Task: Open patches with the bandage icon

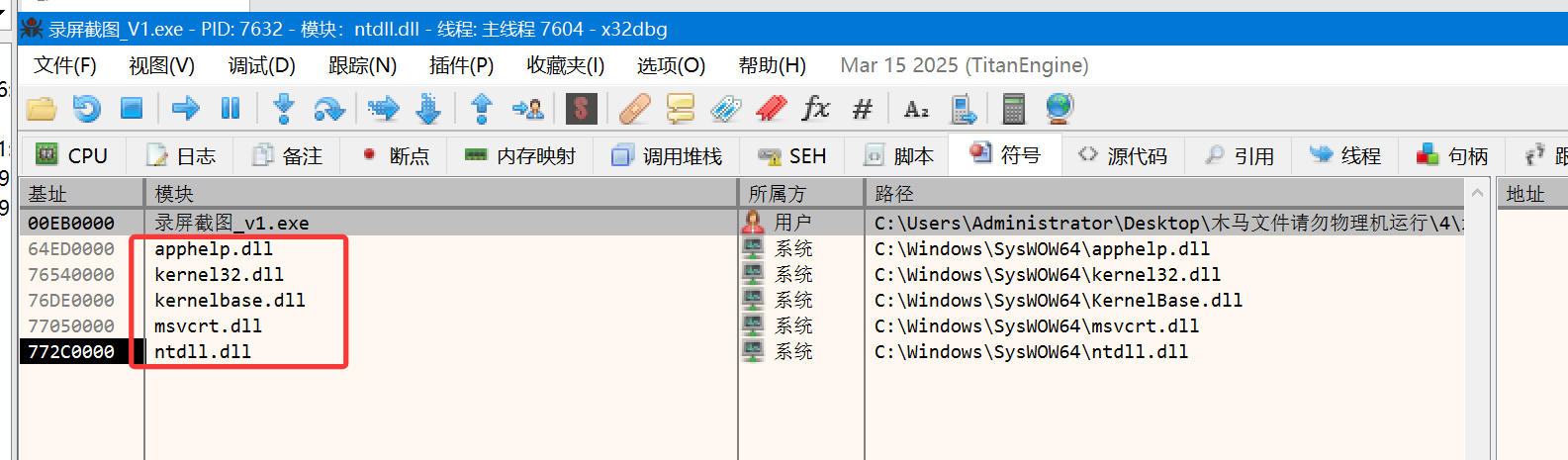Action: click(634, 108)
